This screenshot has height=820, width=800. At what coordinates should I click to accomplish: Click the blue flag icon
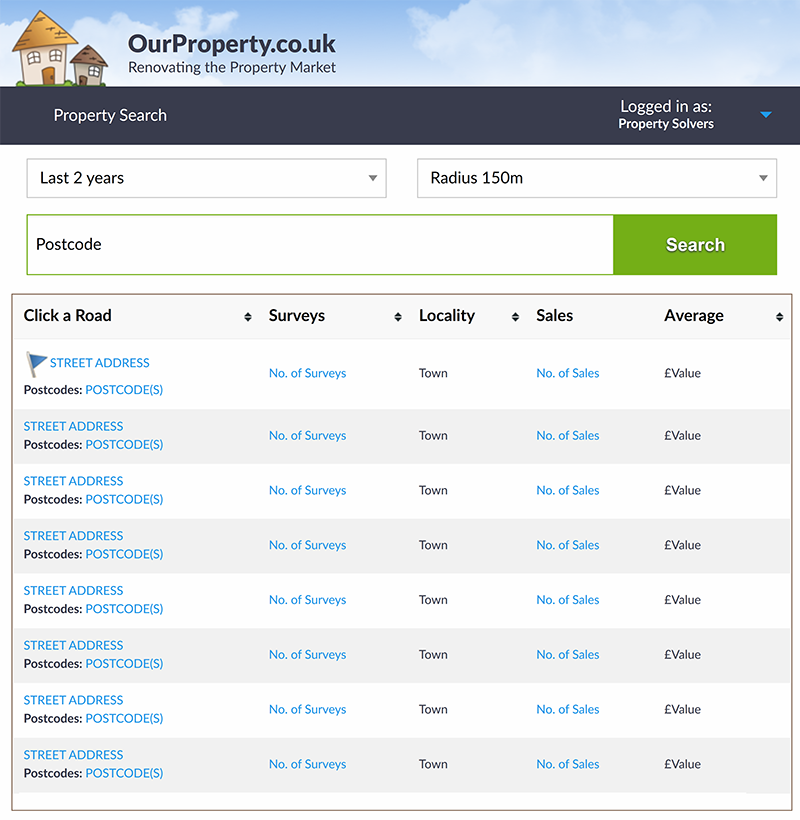click(36, 363)
